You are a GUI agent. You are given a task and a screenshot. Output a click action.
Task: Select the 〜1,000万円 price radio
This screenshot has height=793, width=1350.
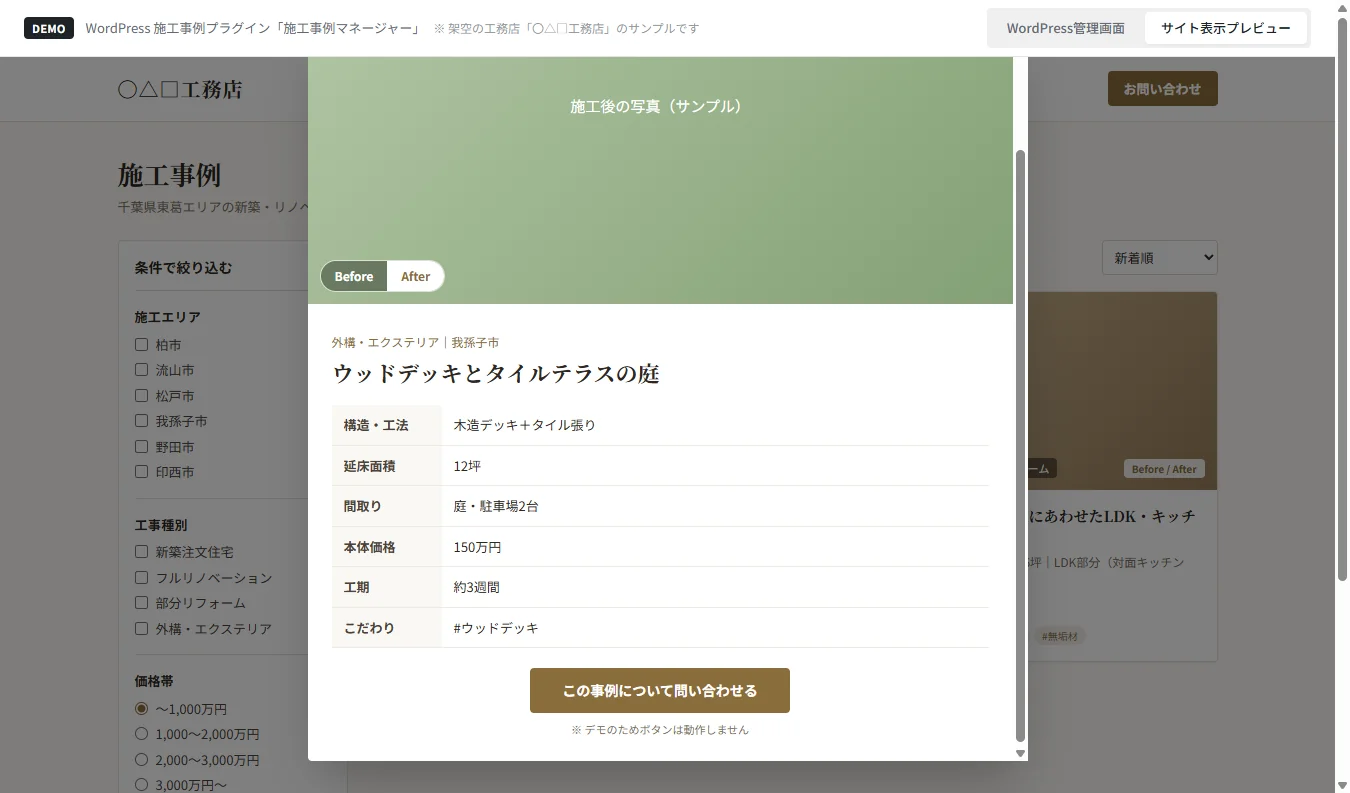click(x=141, y=708)
